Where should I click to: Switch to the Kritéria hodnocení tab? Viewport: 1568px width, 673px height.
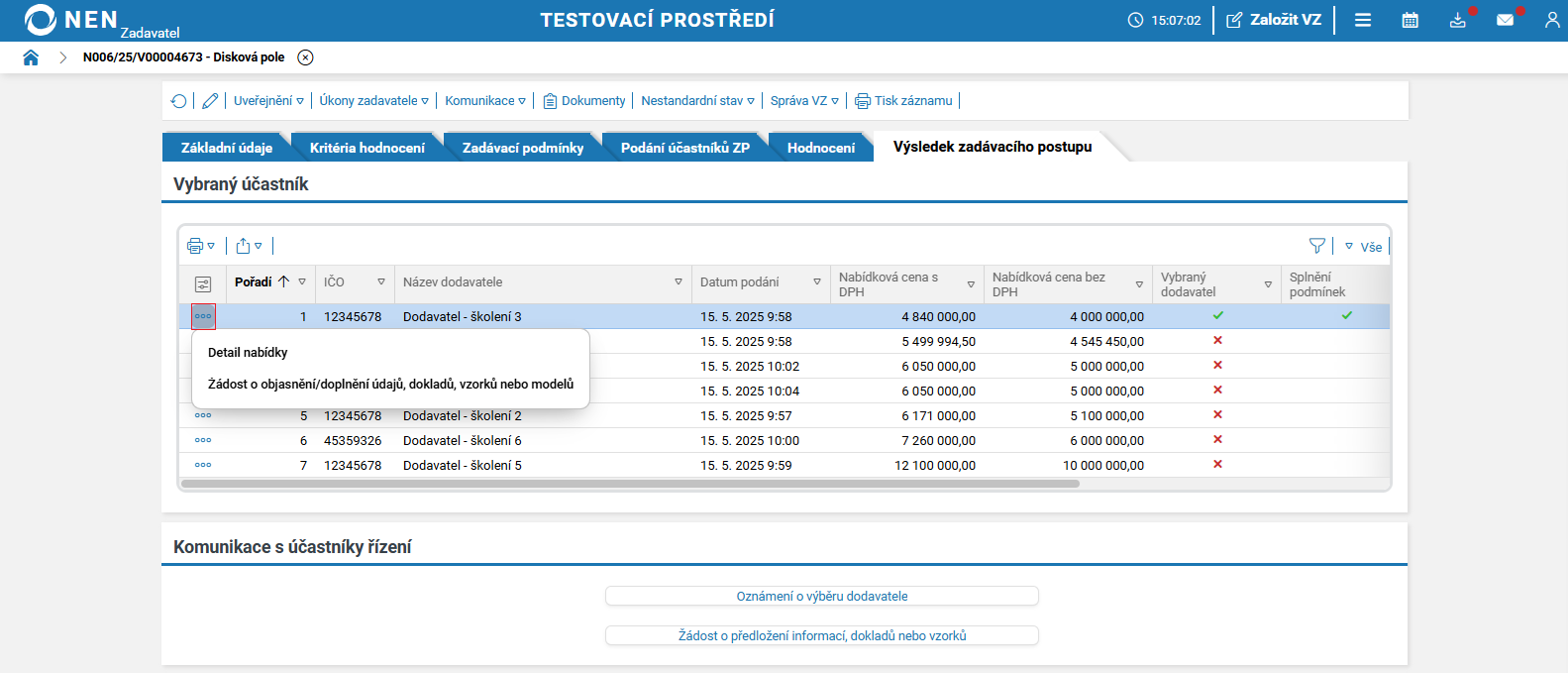(x=367, y=148)
